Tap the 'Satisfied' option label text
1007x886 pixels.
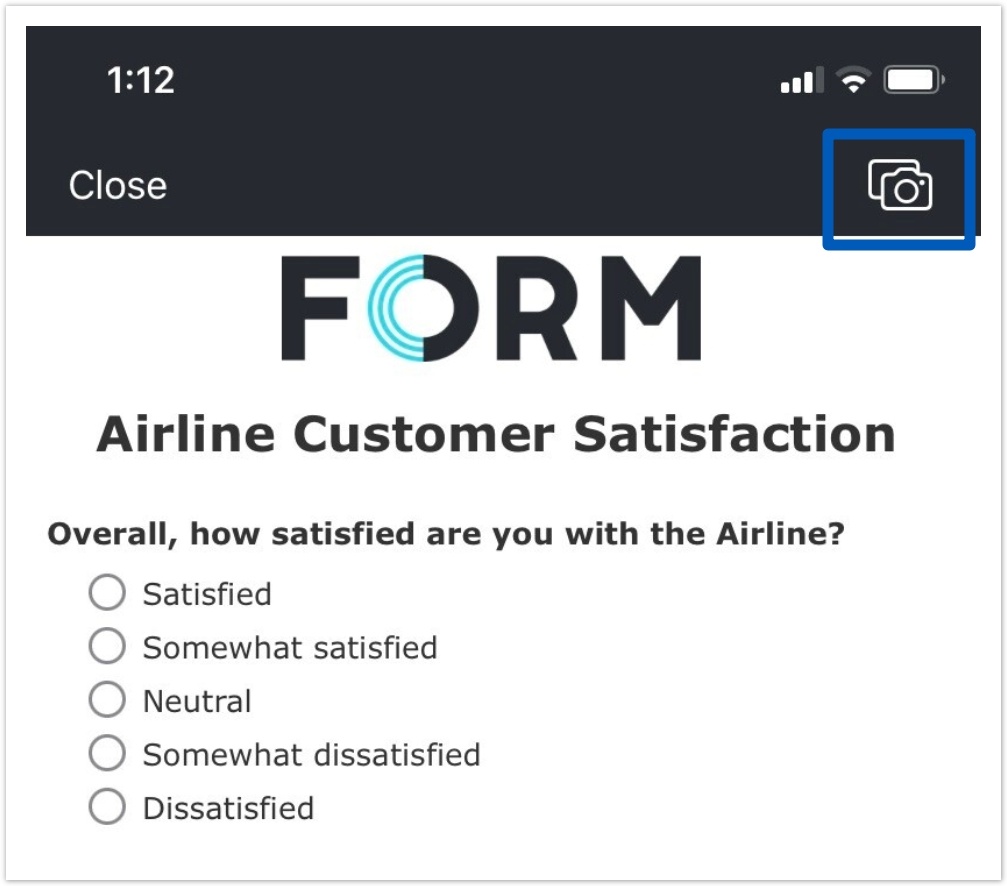[207, 594]
